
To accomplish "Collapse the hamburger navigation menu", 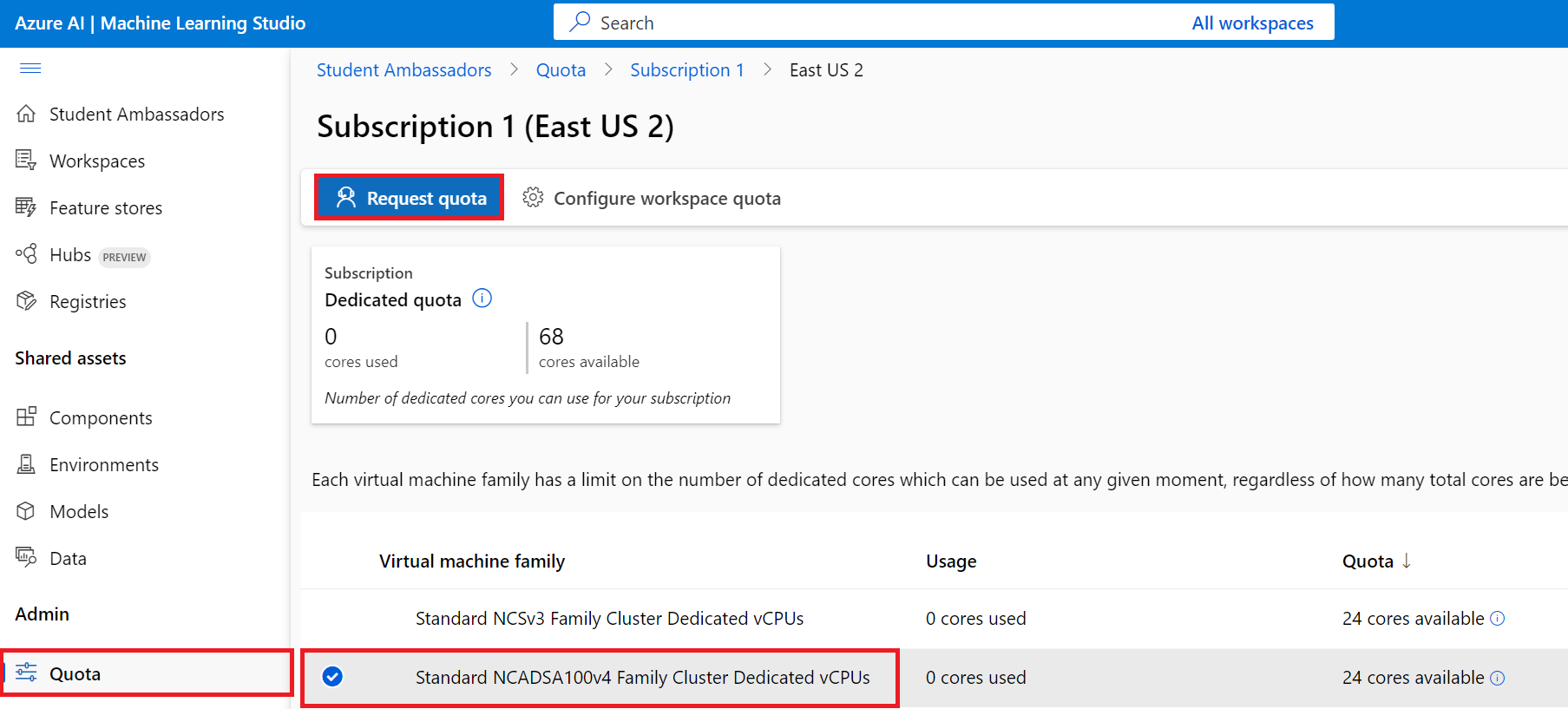I will pos(30,69).
